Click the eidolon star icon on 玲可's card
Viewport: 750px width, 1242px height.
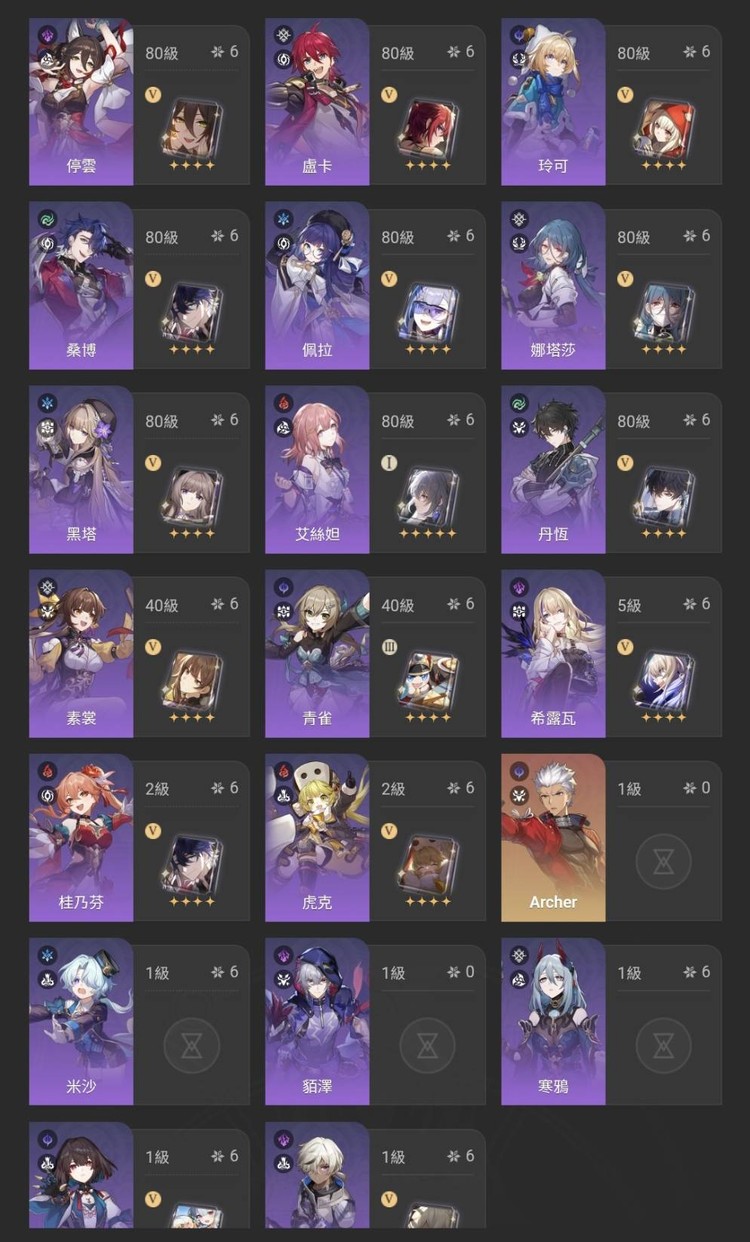691,52
